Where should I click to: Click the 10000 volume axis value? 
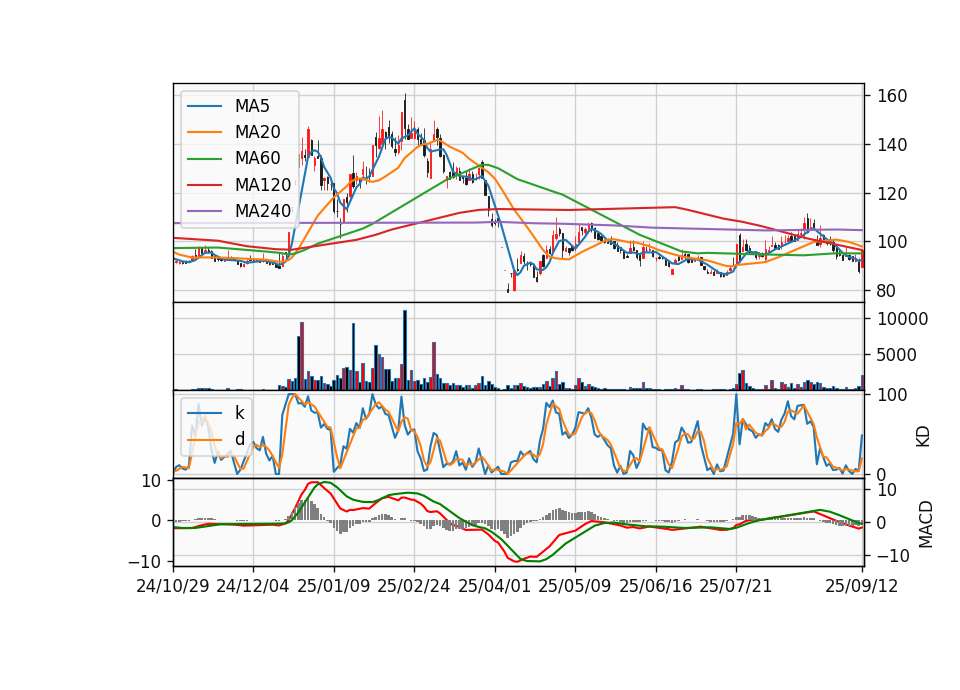click(x=902, y=319)
